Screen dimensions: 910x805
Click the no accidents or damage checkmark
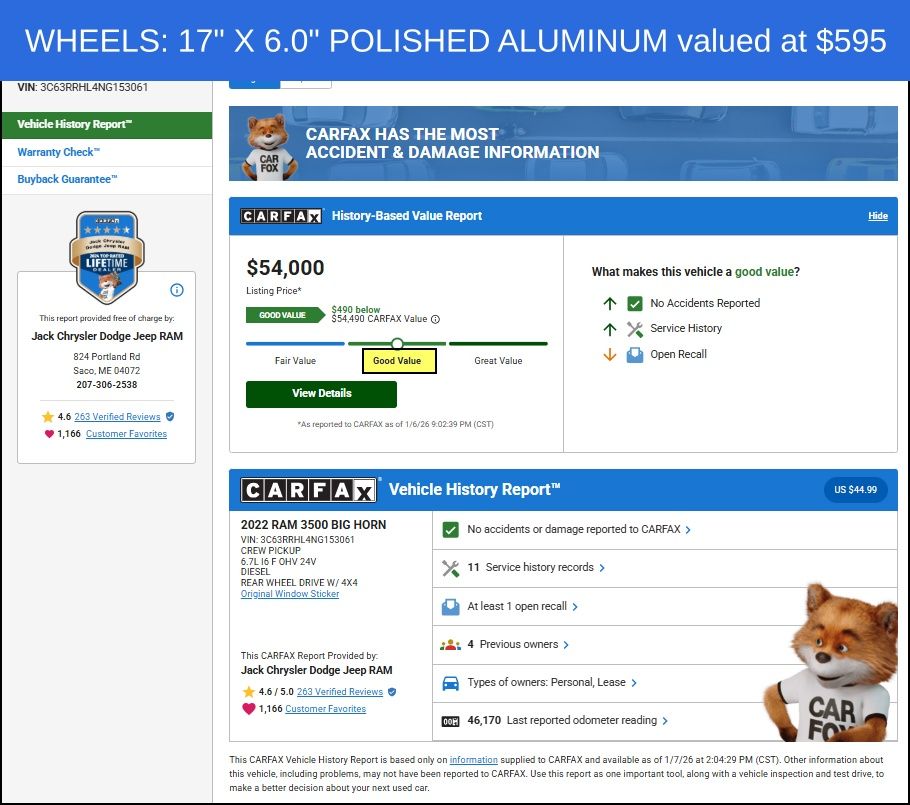450,530
